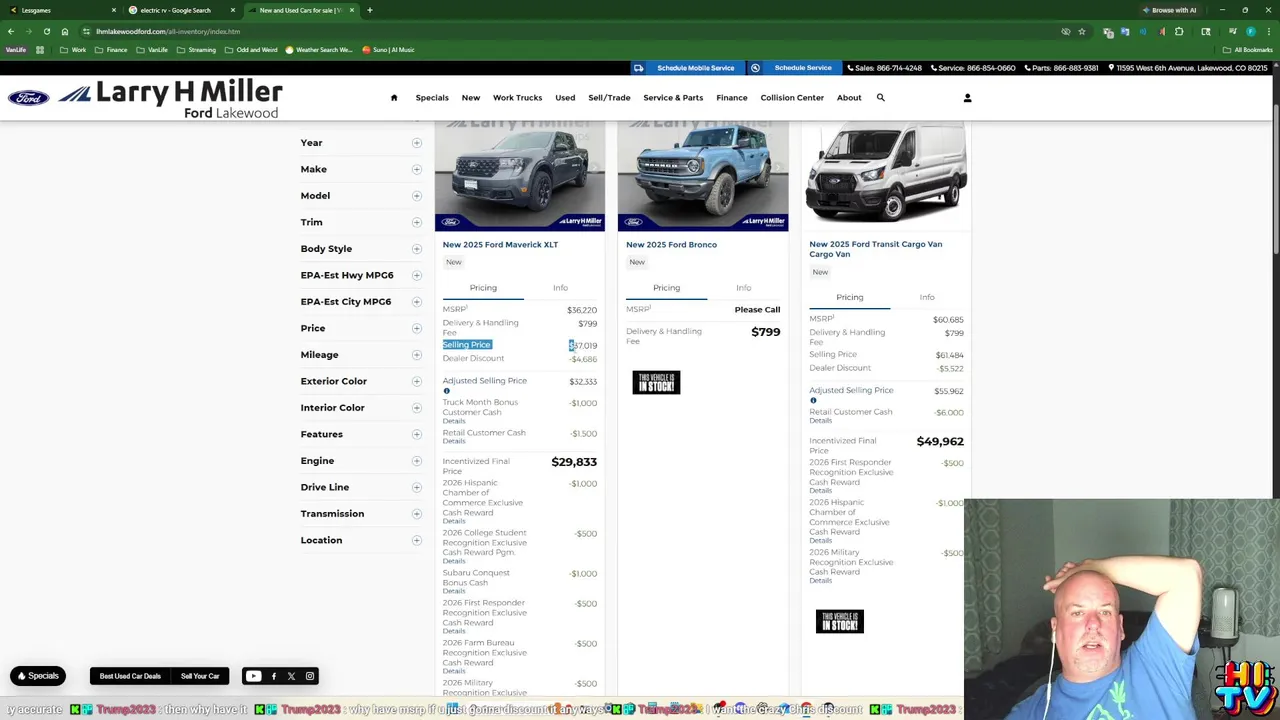
Task: Click the browser address bar URL
Action: point(168,31)
